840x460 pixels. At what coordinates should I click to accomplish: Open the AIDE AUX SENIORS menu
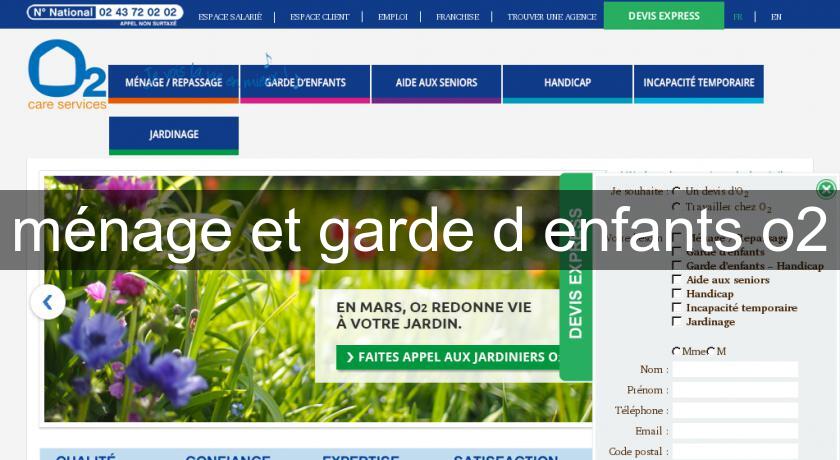tap(436, 84)
